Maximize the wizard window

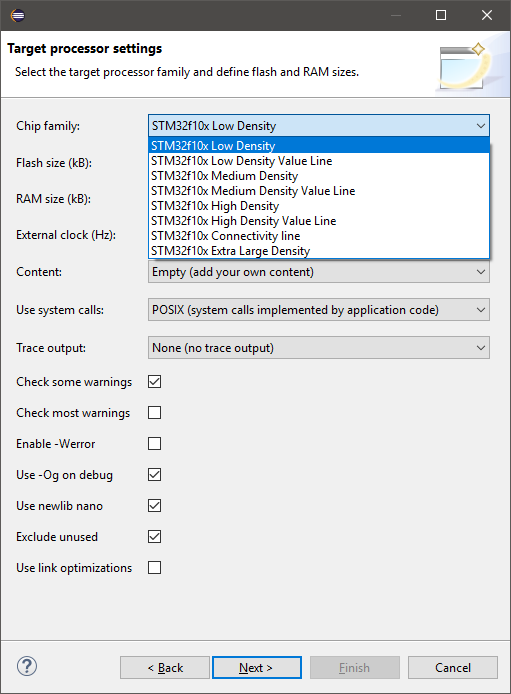441,15
